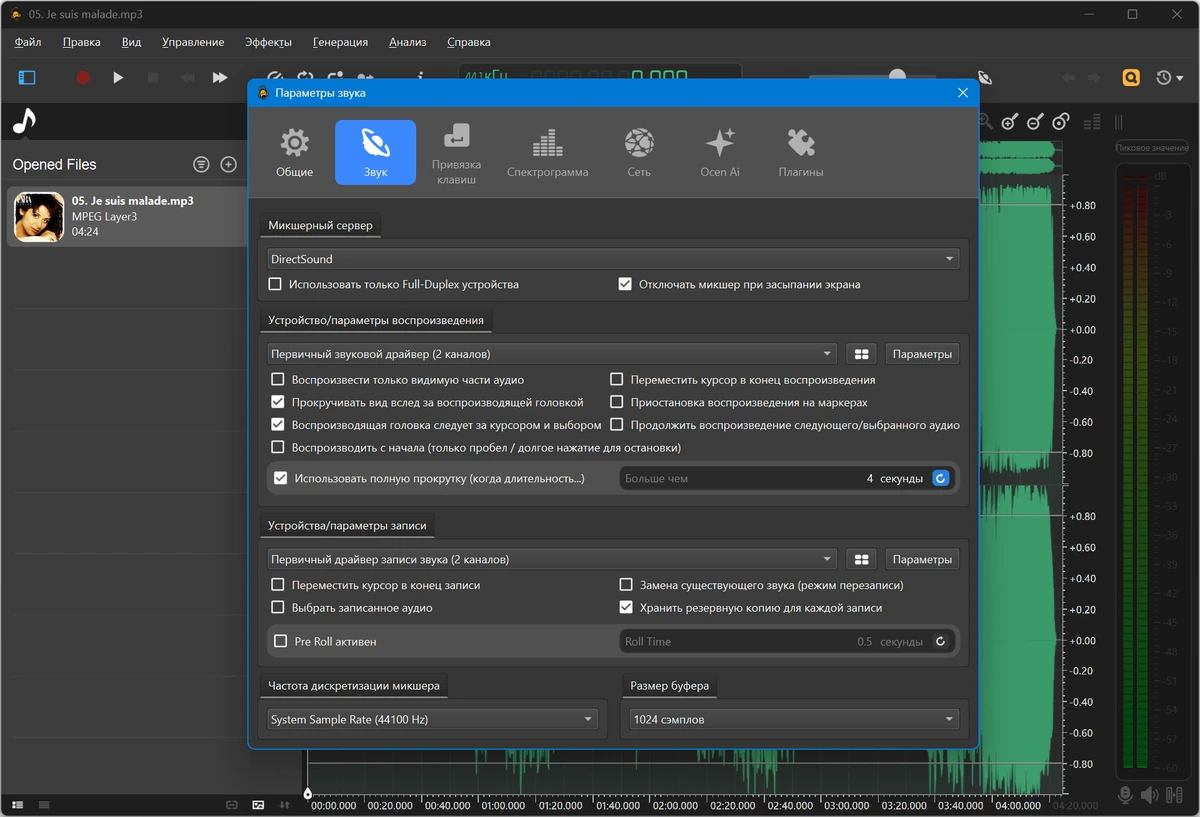Viewport: 1200px width, 817px height.
Task: Open the Управление menu
Action: (193, 42)
